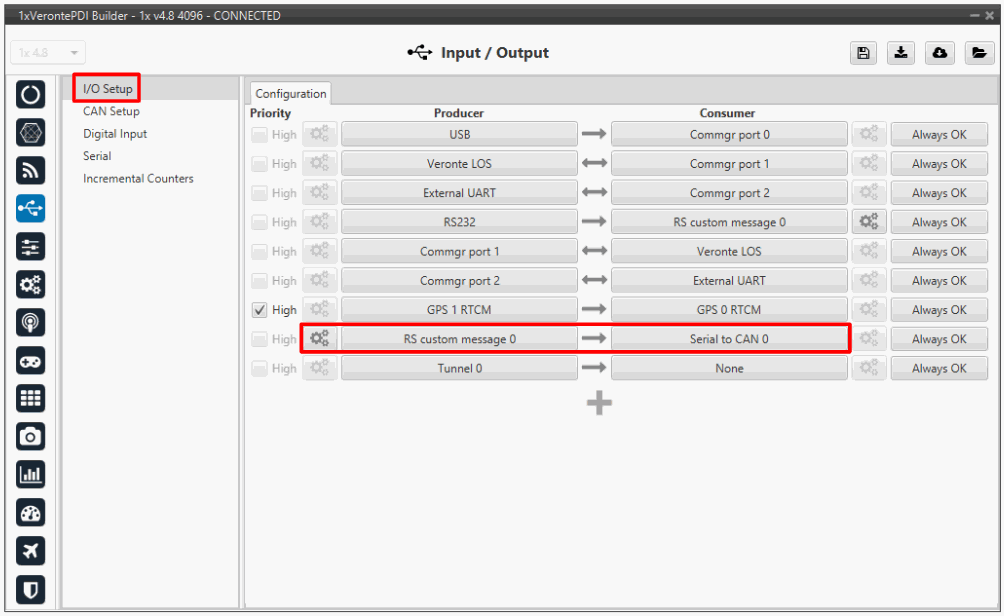1004x616 pixels.
Task: Click the save configuration floppy disk icon
Action: [862, 54]
